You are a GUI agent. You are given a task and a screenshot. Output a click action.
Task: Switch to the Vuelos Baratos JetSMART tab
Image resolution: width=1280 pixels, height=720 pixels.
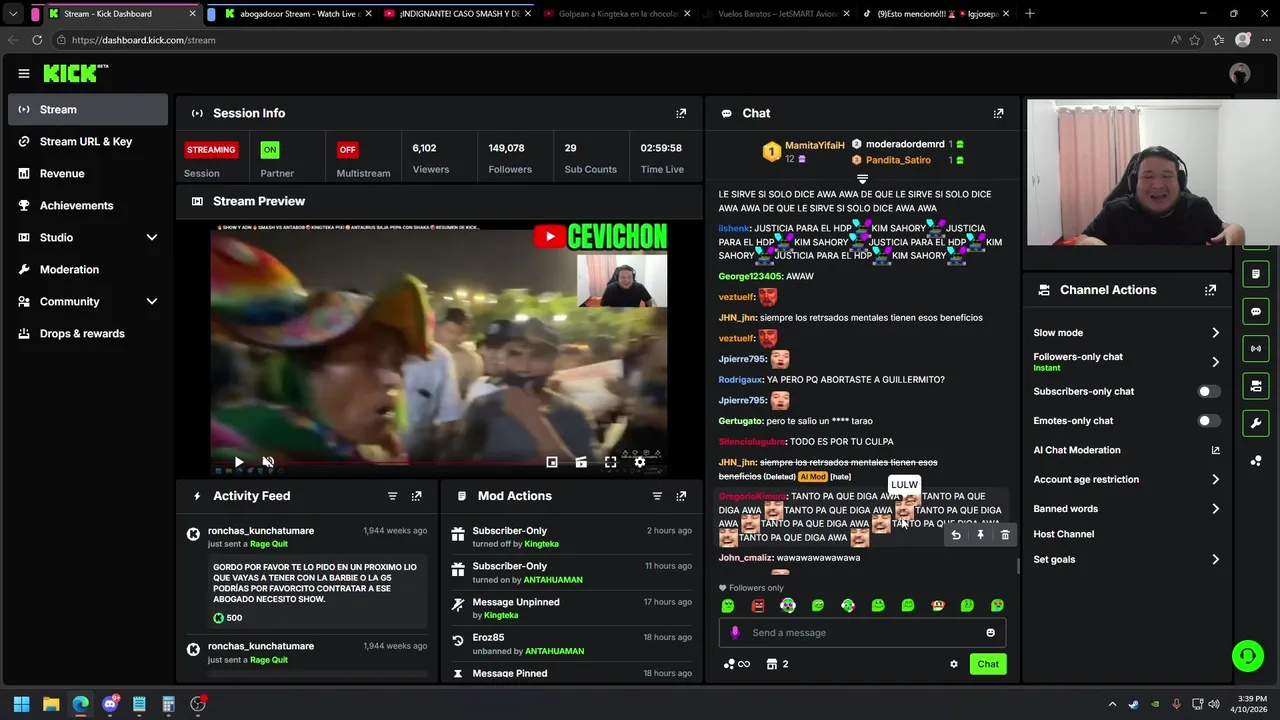(778, 14)
